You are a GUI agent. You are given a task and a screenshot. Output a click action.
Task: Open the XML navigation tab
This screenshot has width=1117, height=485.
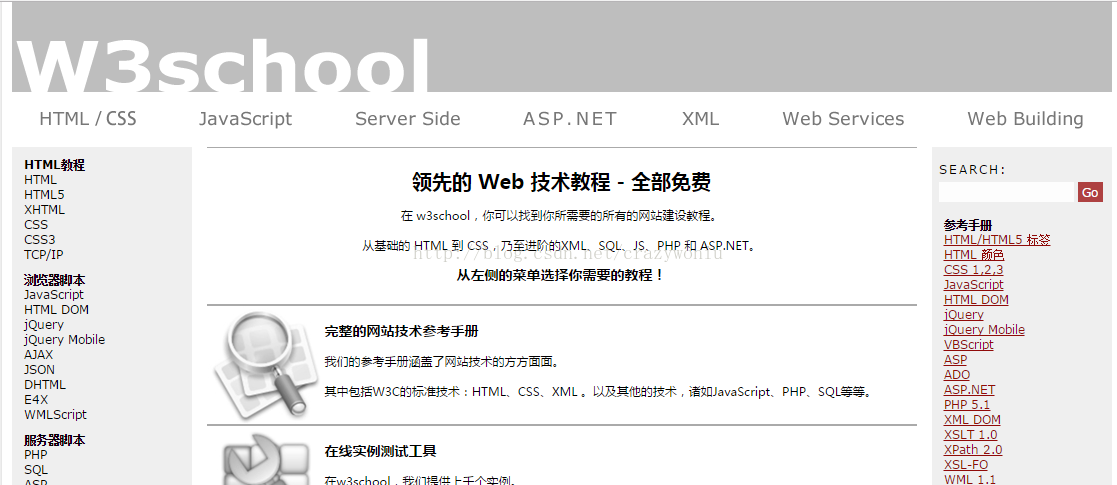700,119
